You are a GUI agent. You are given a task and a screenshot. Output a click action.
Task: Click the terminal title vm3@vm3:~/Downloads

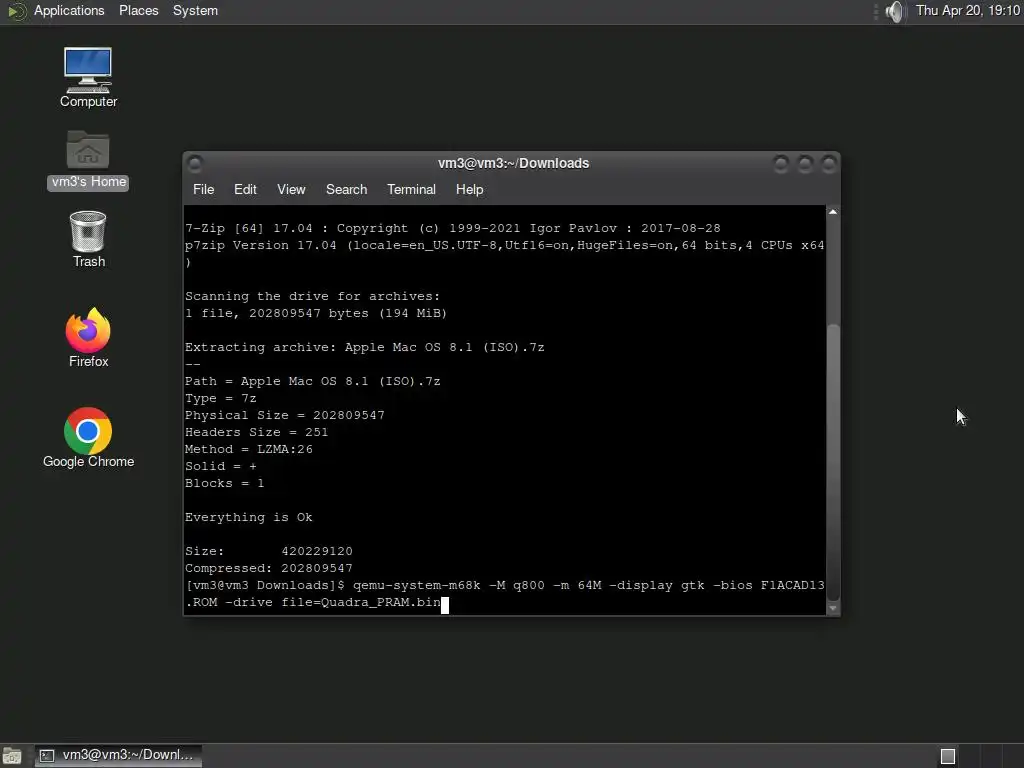[x=513, y=163]
